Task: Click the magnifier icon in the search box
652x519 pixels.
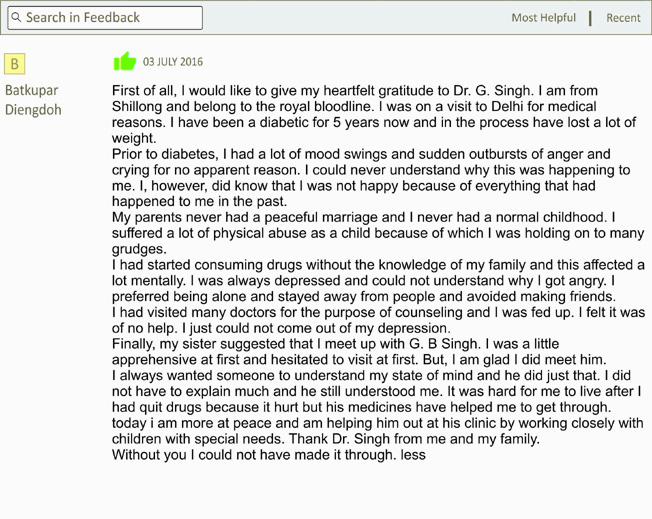Action: (16, 17)
